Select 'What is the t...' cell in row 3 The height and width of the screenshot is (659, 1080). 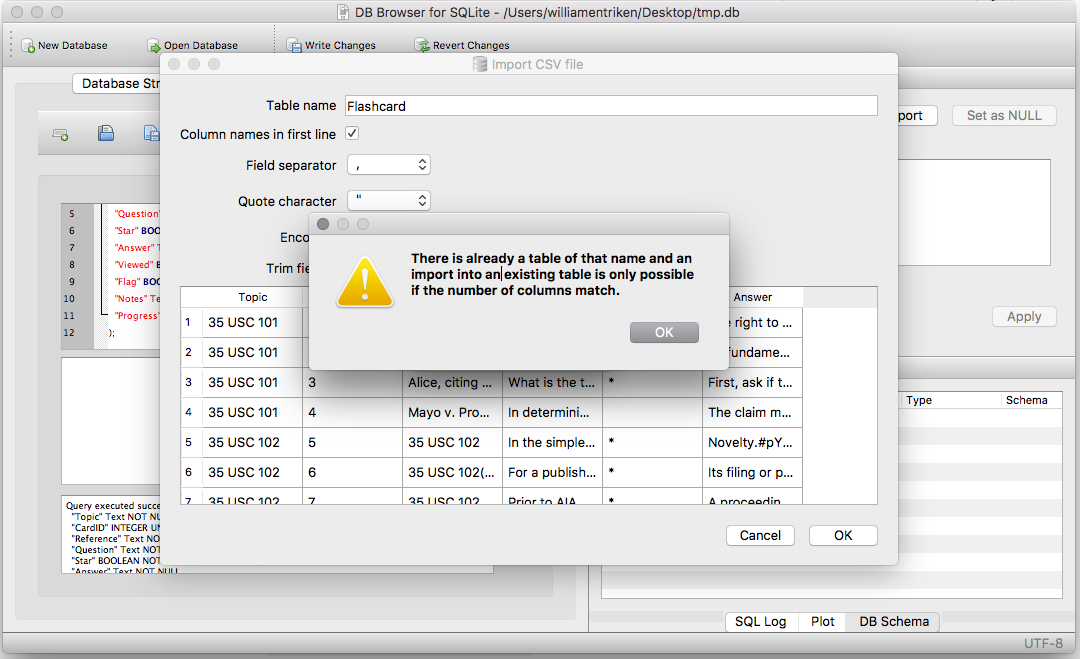coord(552,382)
